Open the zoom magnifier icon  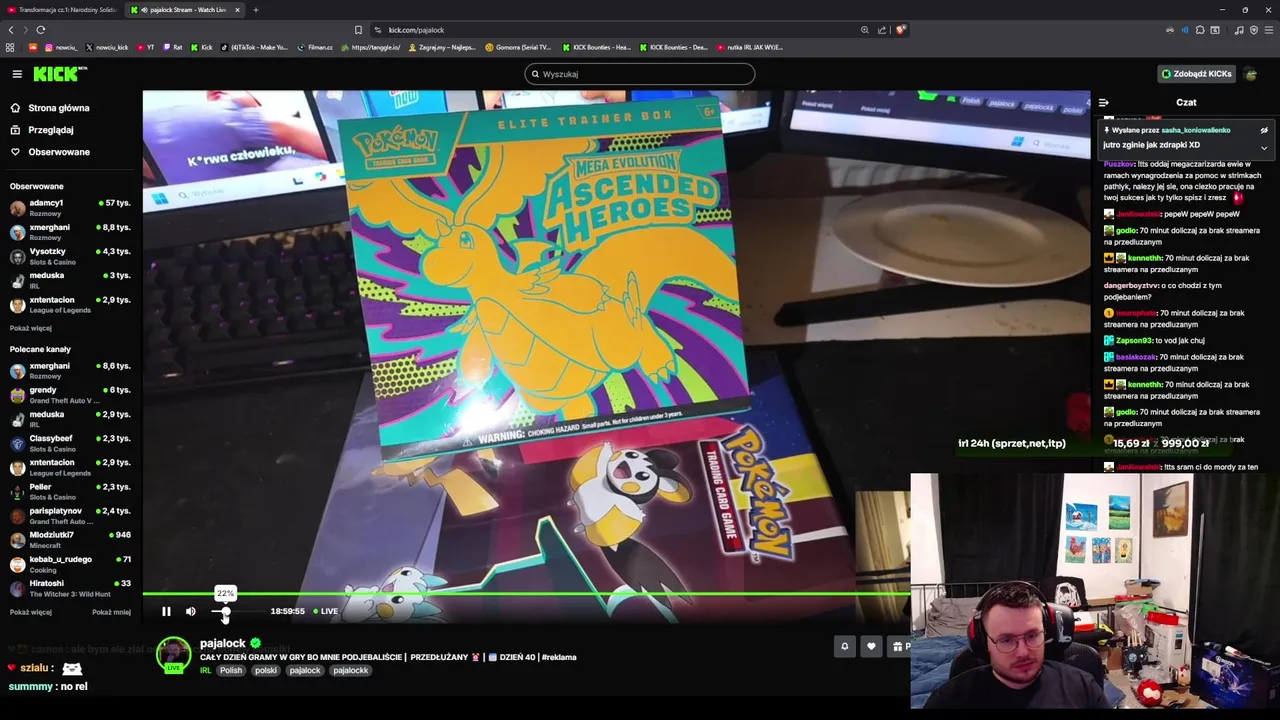click(x=864, y=30)
